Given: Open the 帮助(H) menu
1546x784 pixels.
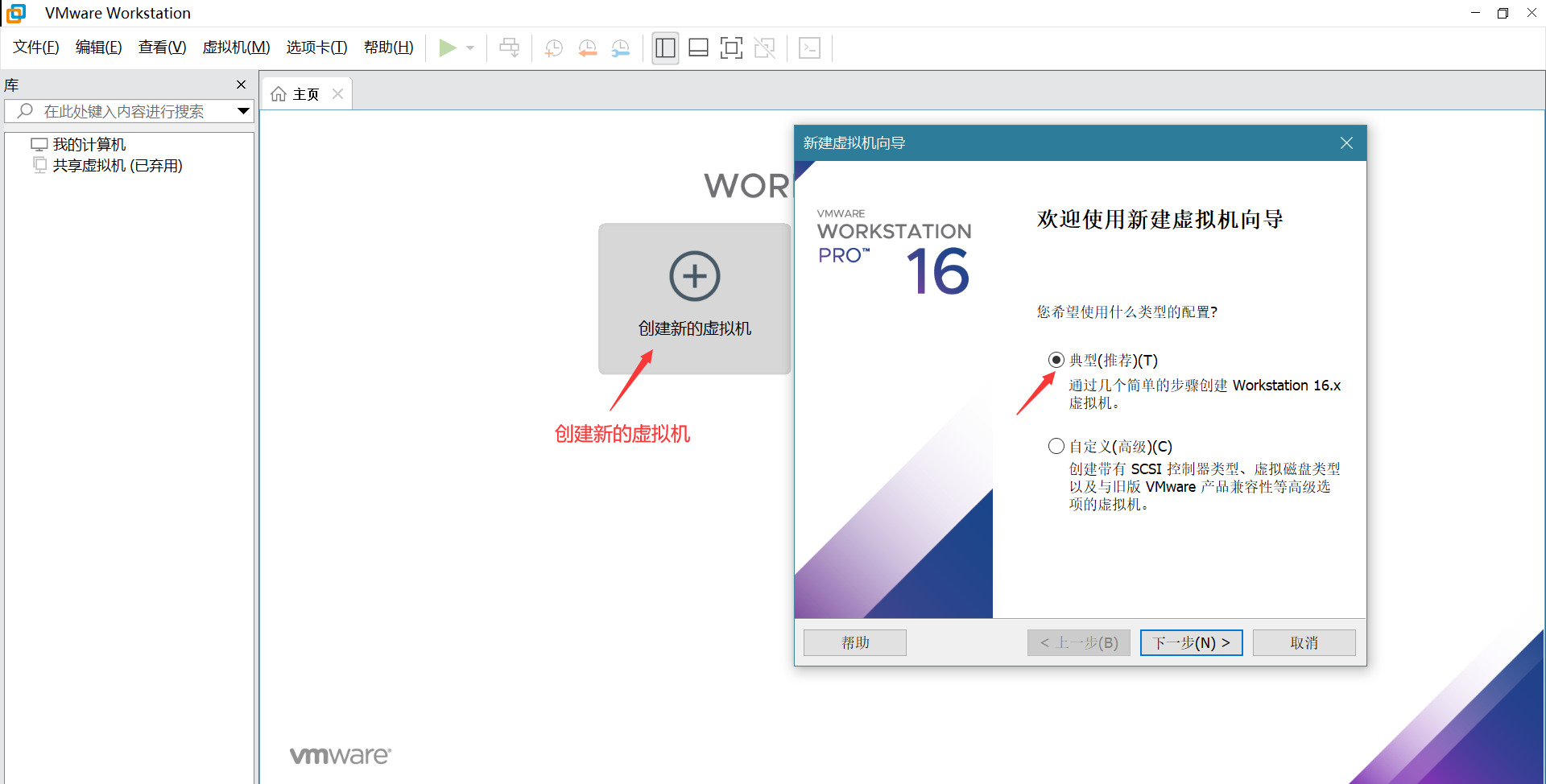Looking at the screenshot, I should (388, 47).
